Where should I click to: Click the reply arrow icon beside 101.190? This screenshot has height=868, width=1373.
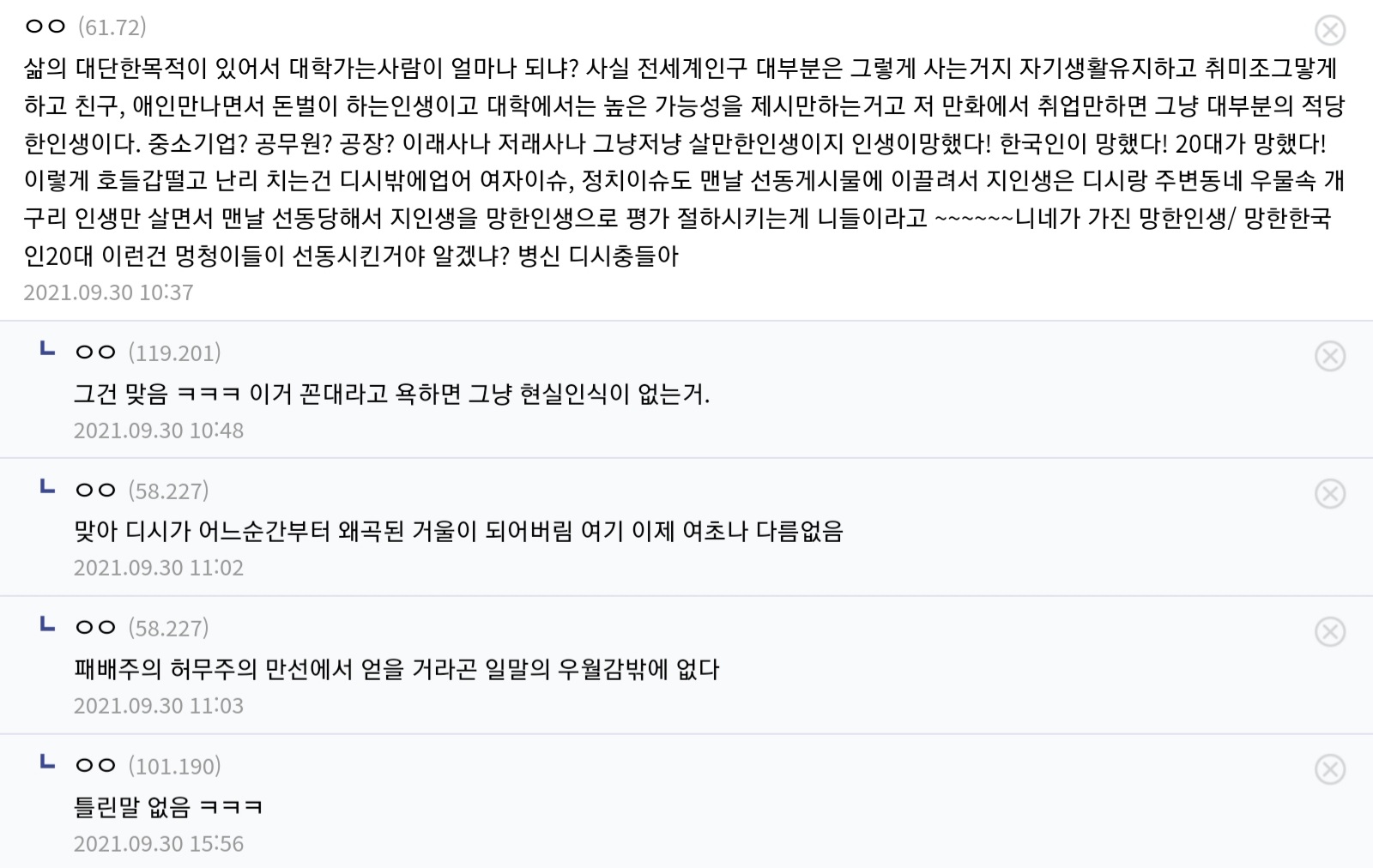point(48,762)
